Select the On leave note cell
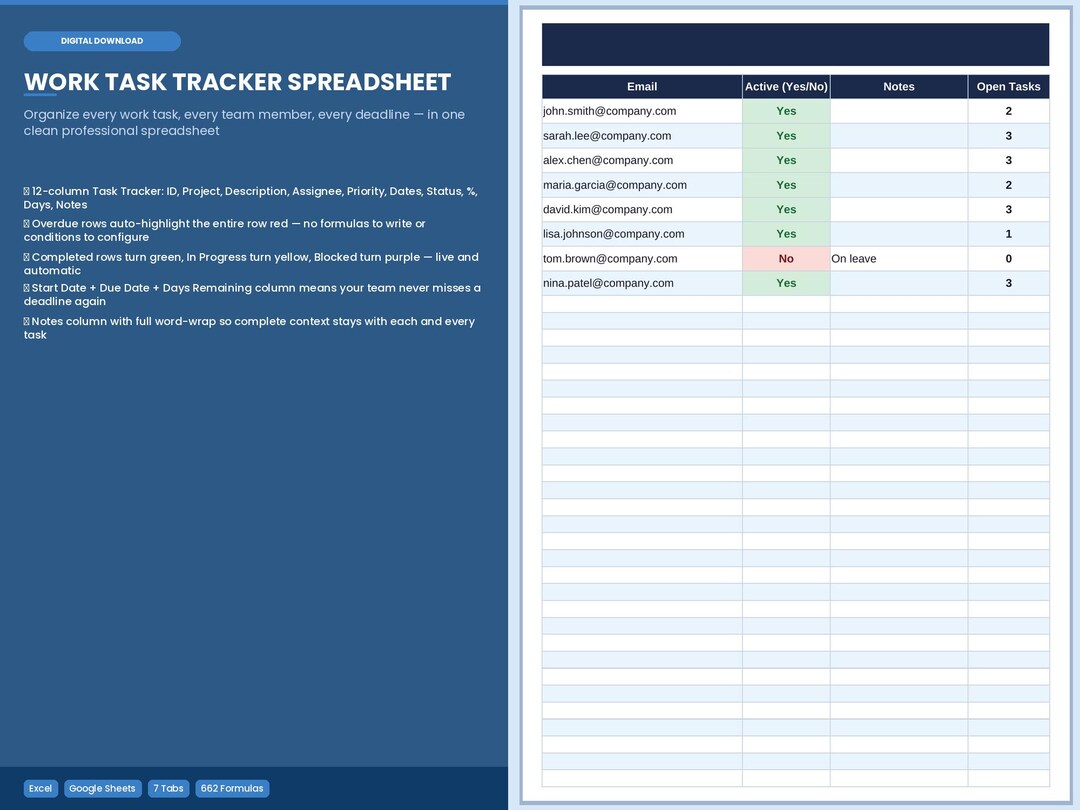1080x810 pixels. point(899,259)
